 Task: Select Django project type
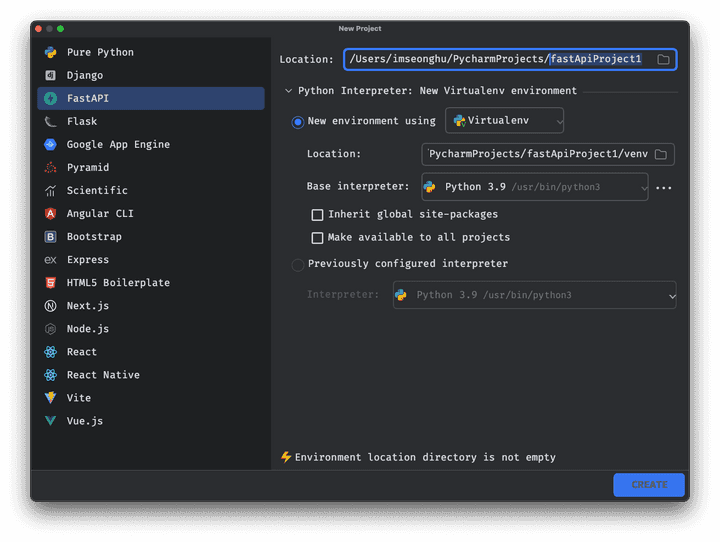151,75
